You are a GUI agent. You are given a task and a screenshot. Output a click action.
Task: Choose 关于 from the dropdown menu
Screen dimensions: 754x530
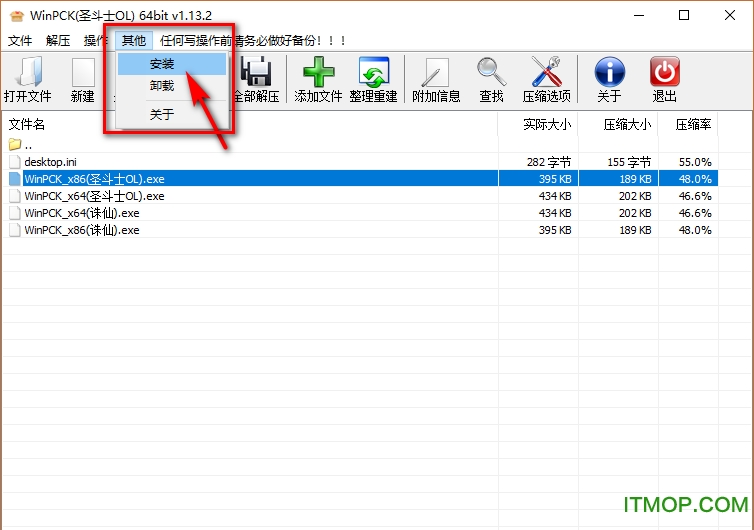click(172, 114)
